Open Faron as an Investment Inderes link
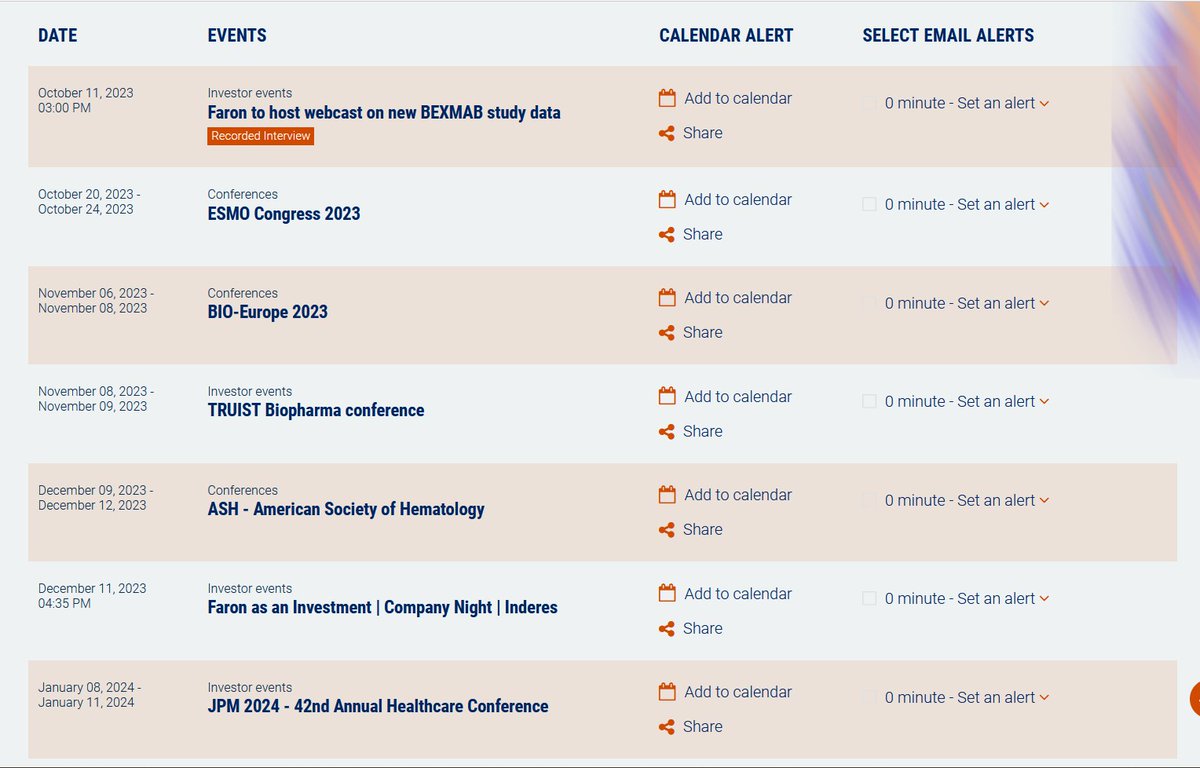The width and height of the screenshot is (1200, 768). (x=383, y=607)
